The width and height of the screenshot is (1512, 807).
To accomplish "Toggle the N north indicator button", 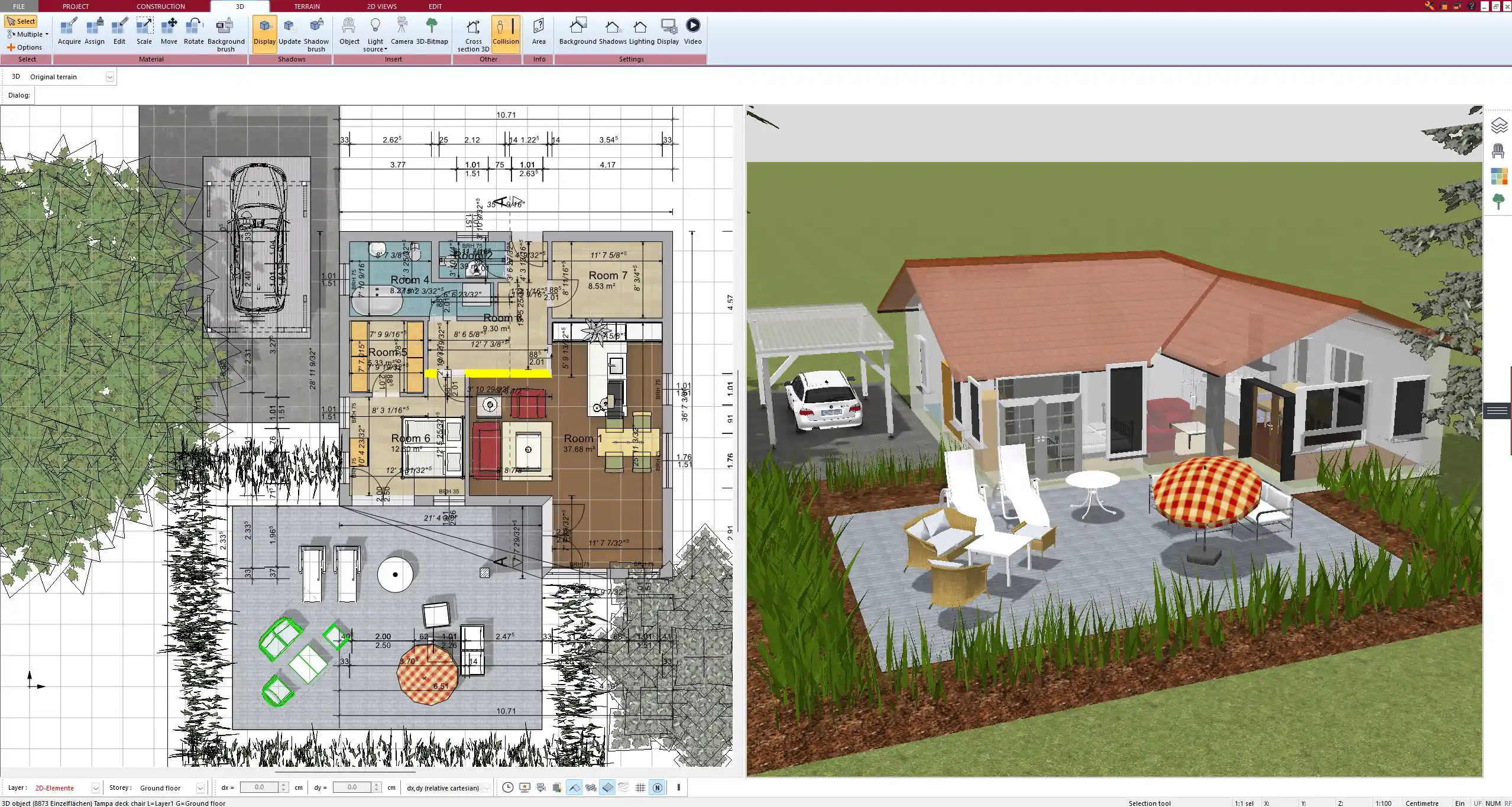I will [x=657, y=787].
